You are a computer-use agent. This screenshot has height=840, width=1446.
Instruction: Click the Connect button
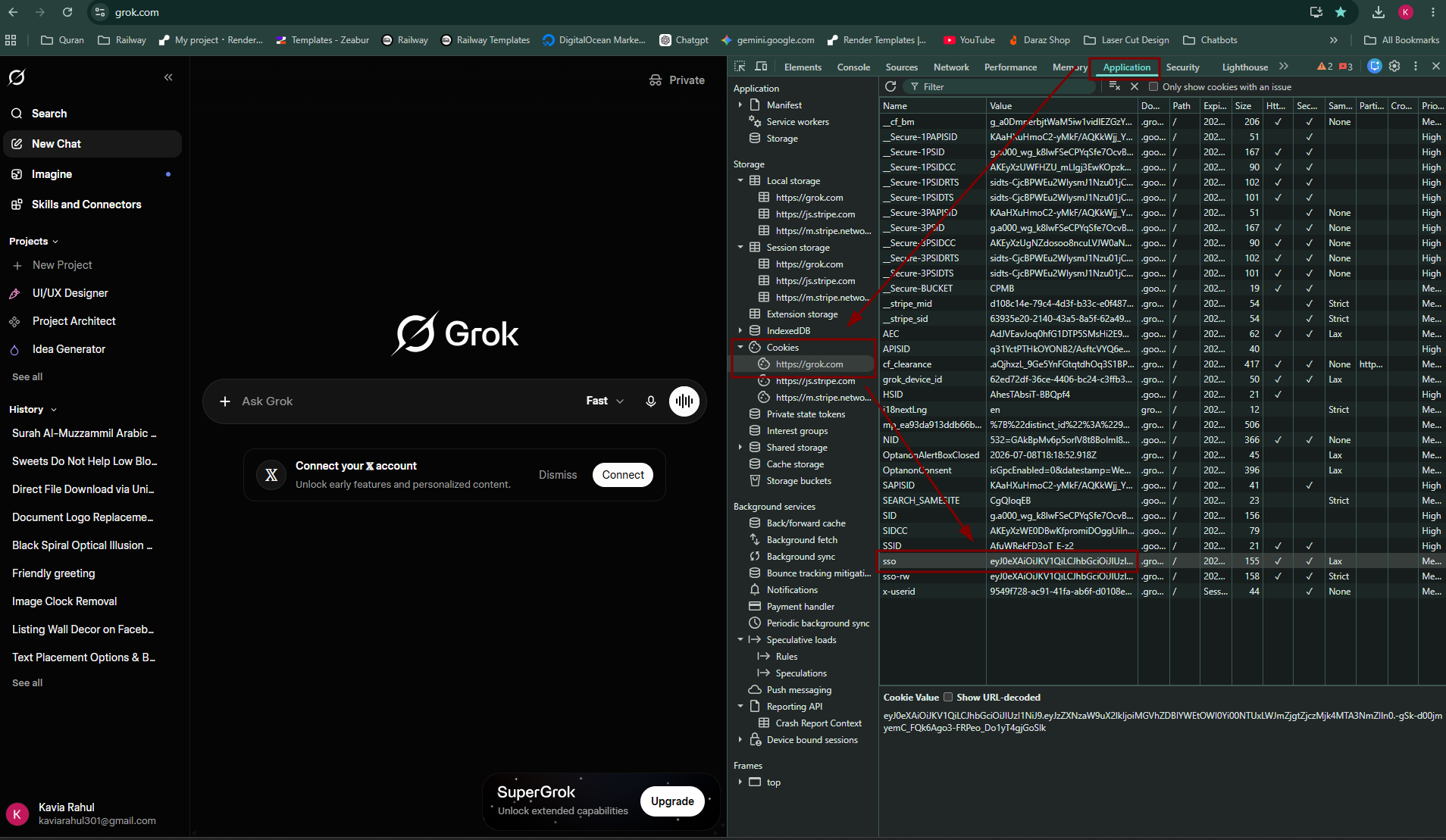623,475
